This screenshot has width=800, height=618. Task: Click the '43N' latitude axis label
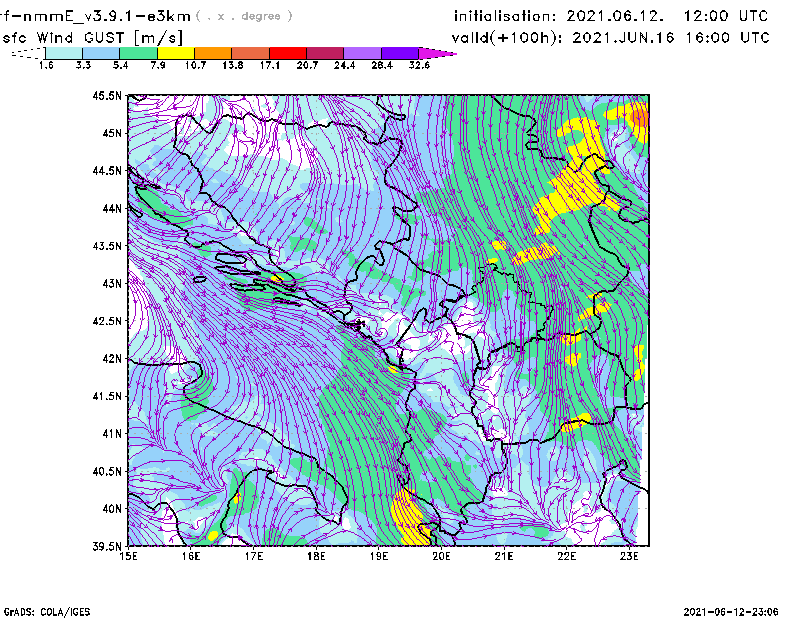(x=112, y=283)
